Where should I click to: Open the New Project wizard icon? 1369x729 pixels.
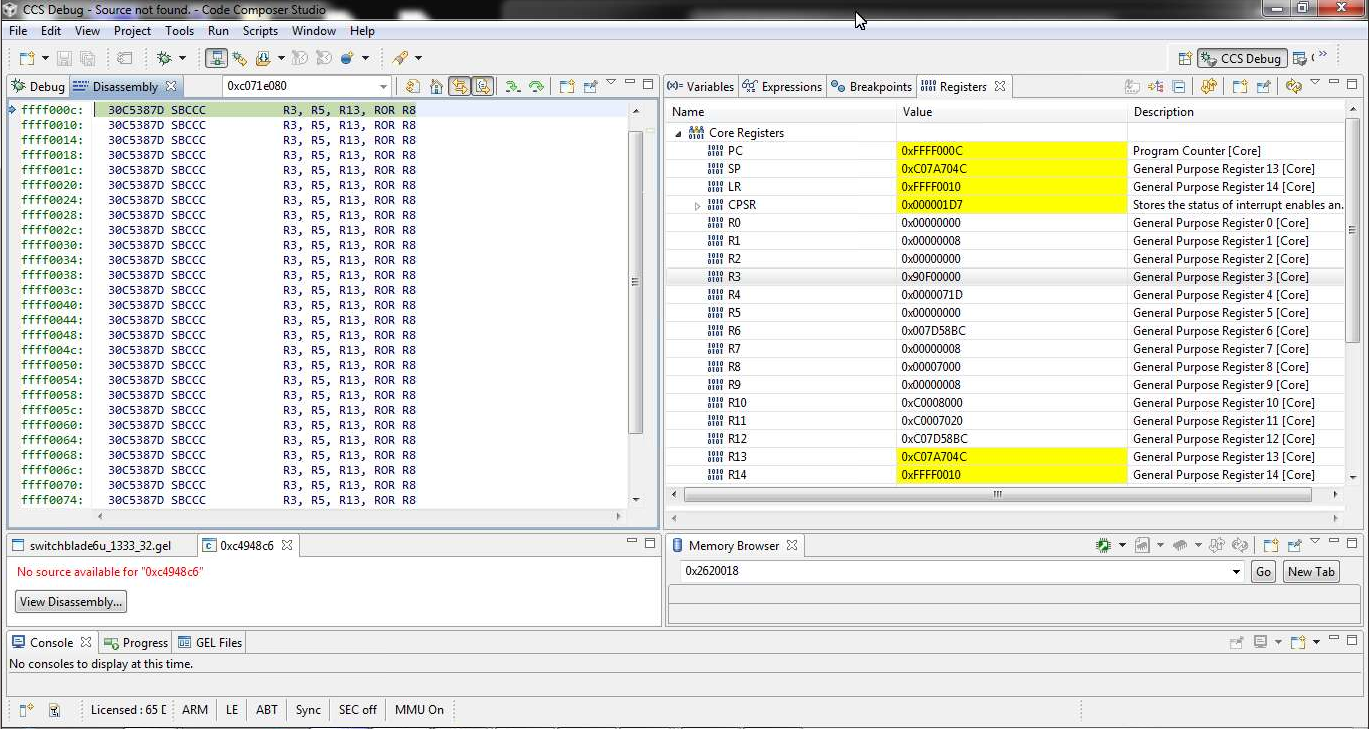(x=25, y=58)
